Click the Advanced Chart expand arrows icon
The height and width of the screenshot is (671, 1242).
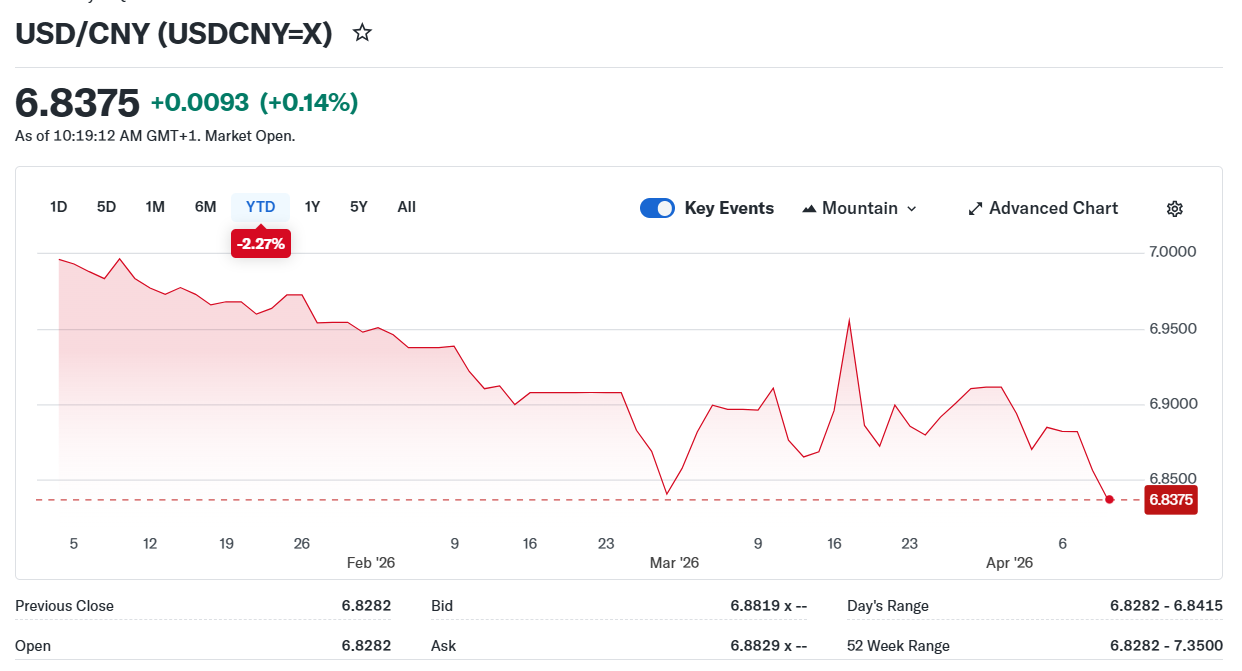(x=975, y=208)
